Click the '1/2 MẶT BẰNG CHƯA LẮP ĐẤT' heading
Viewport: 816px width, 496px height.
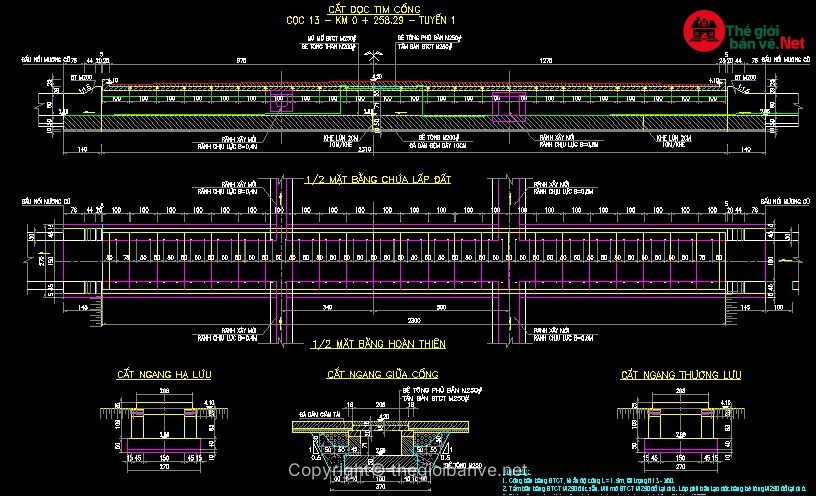pos(374,179)
